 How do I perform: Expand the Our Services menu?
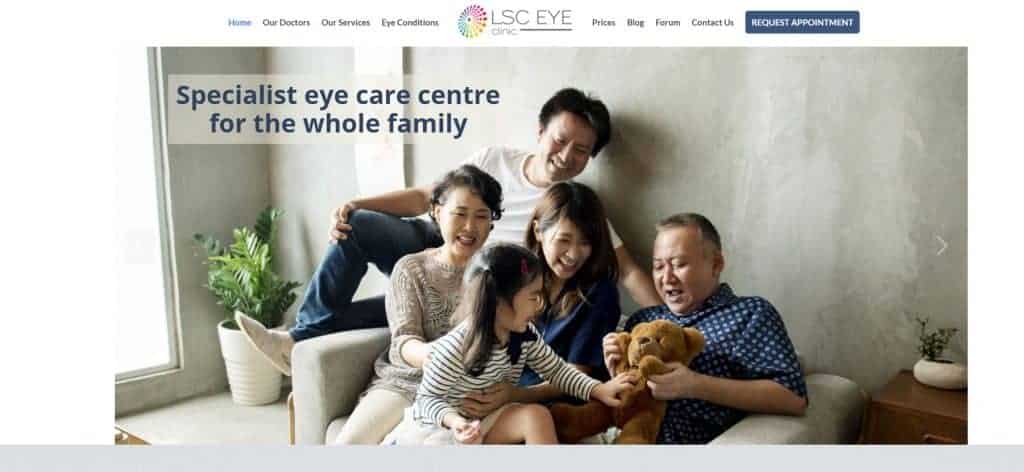click(345, 22)
